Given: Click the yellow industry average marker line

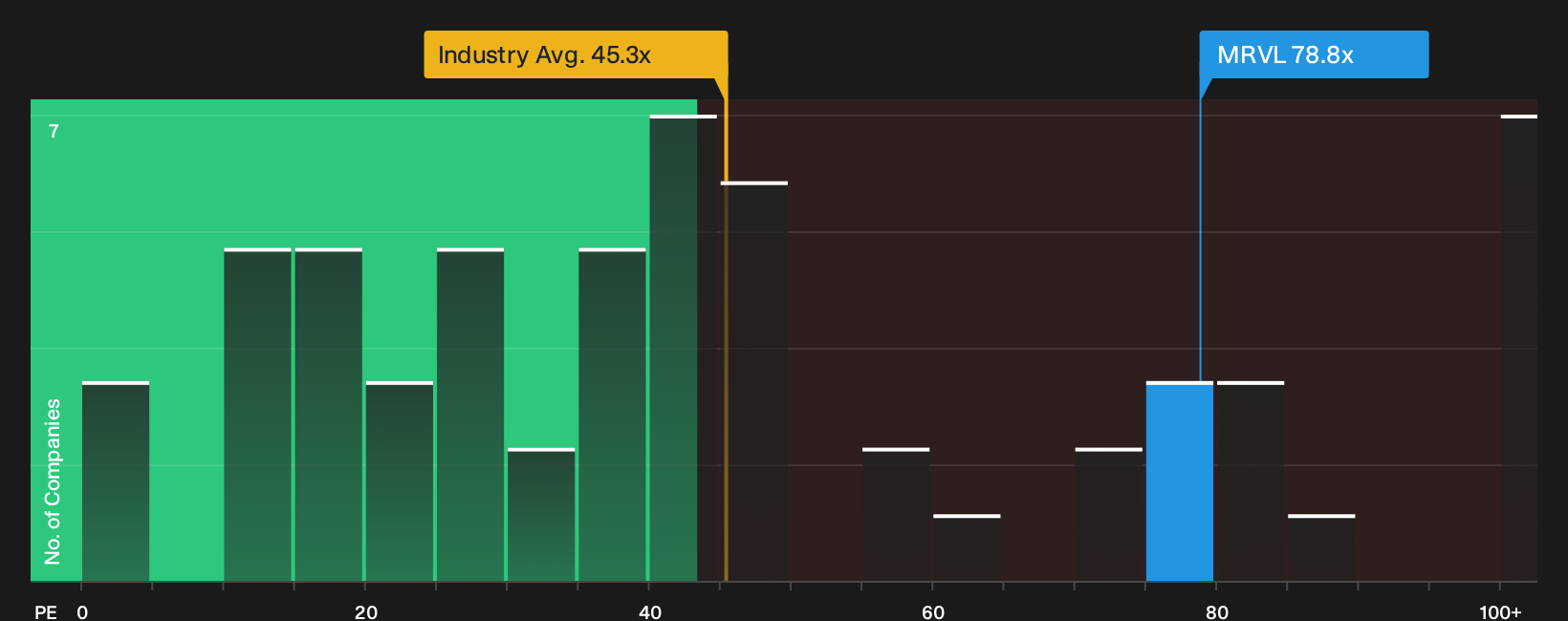Looking at the screenshot, I should [x=726, y=339].
